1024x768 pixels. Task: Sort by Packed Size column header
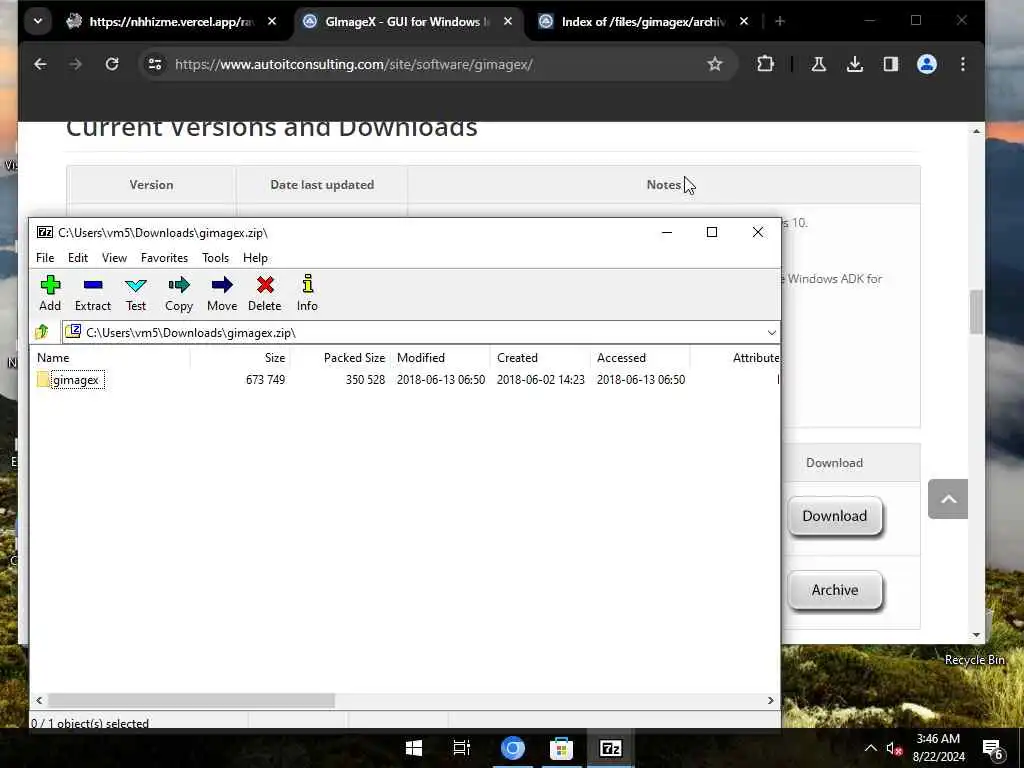pos(340,358)
